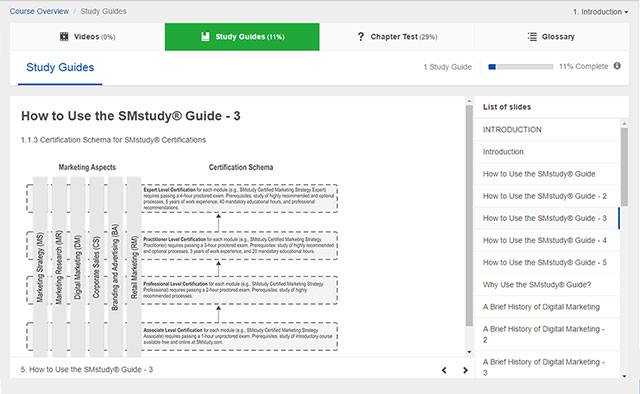Switch to the Glossary tab
The width and height of the screenshot is (640, 394).
551,37
